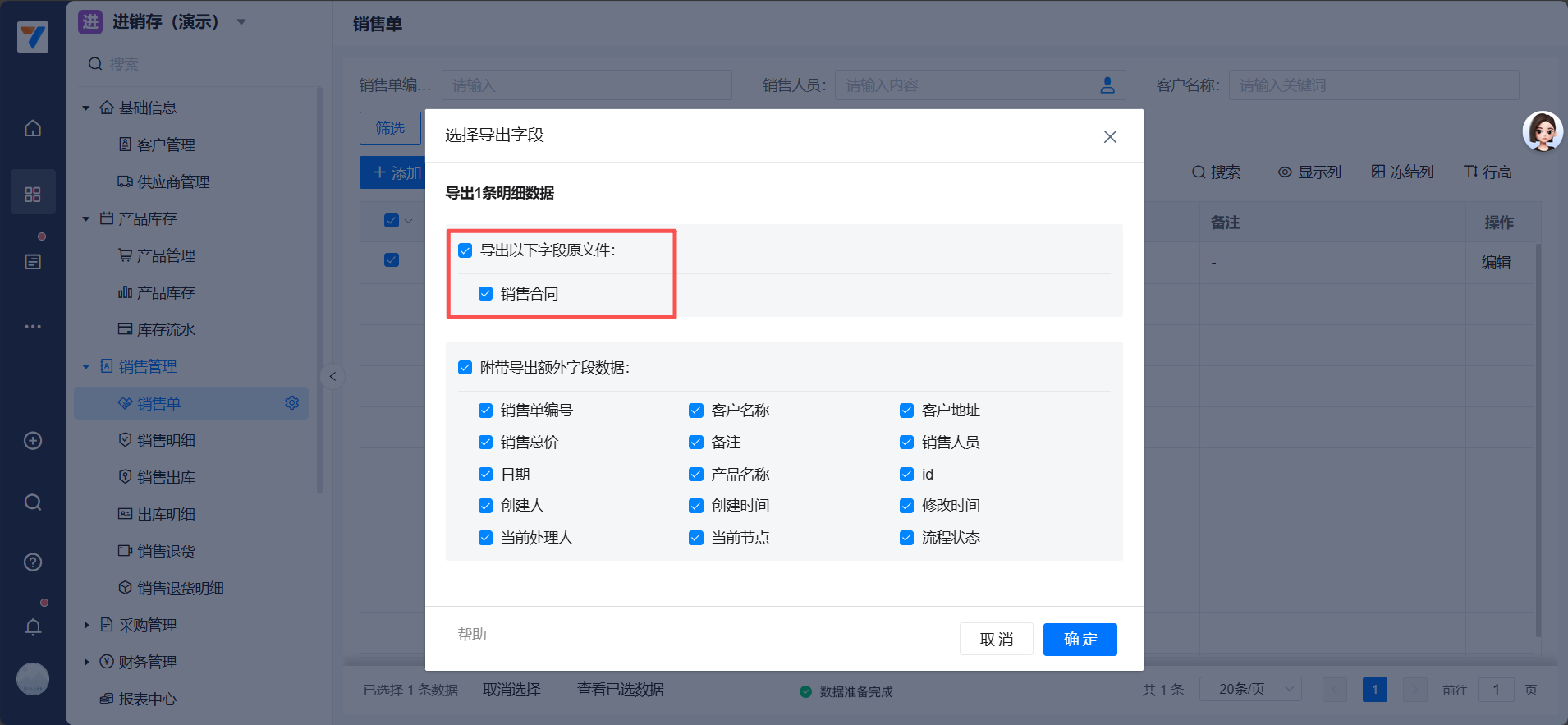Image resolution: width=1568 pixels, height=725 pixels.
Task: Click the search magnifier in left rail
Action: (33, 502)
